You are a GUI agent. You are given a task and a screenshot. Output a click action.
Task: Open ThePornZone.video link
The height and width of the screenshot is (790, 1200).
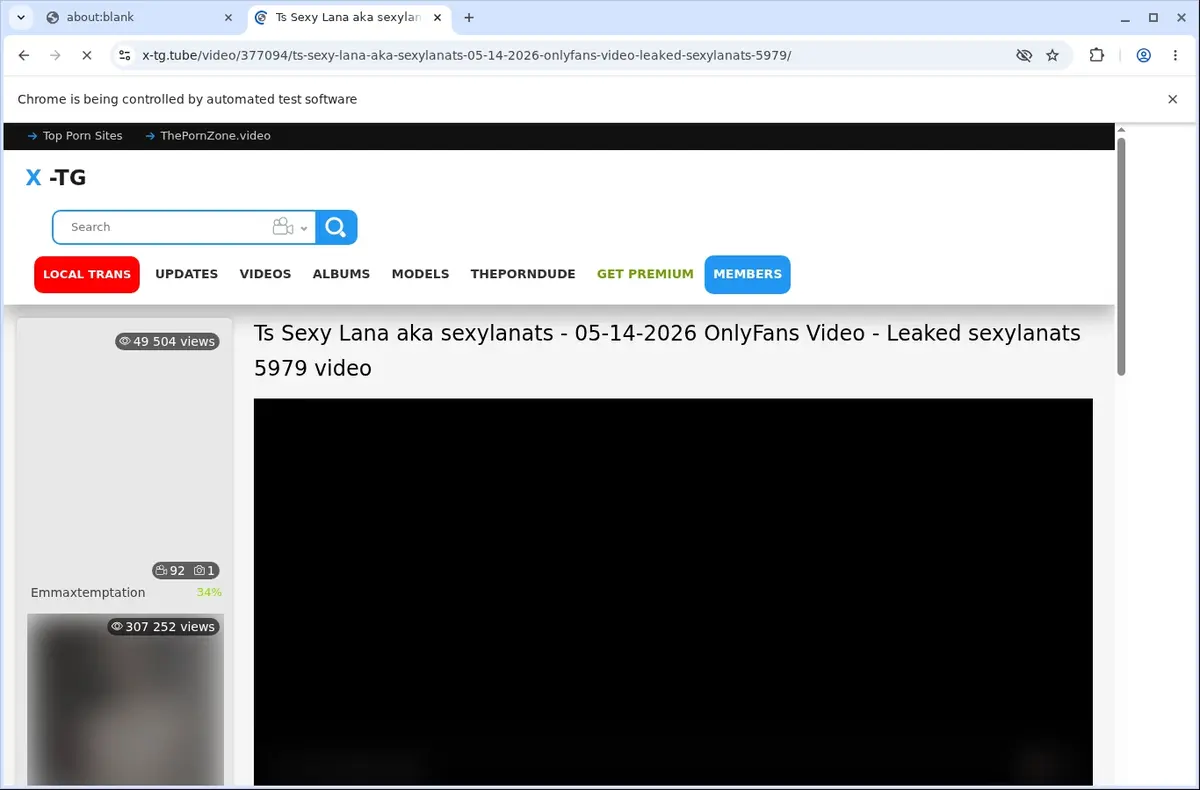(208, 136)
